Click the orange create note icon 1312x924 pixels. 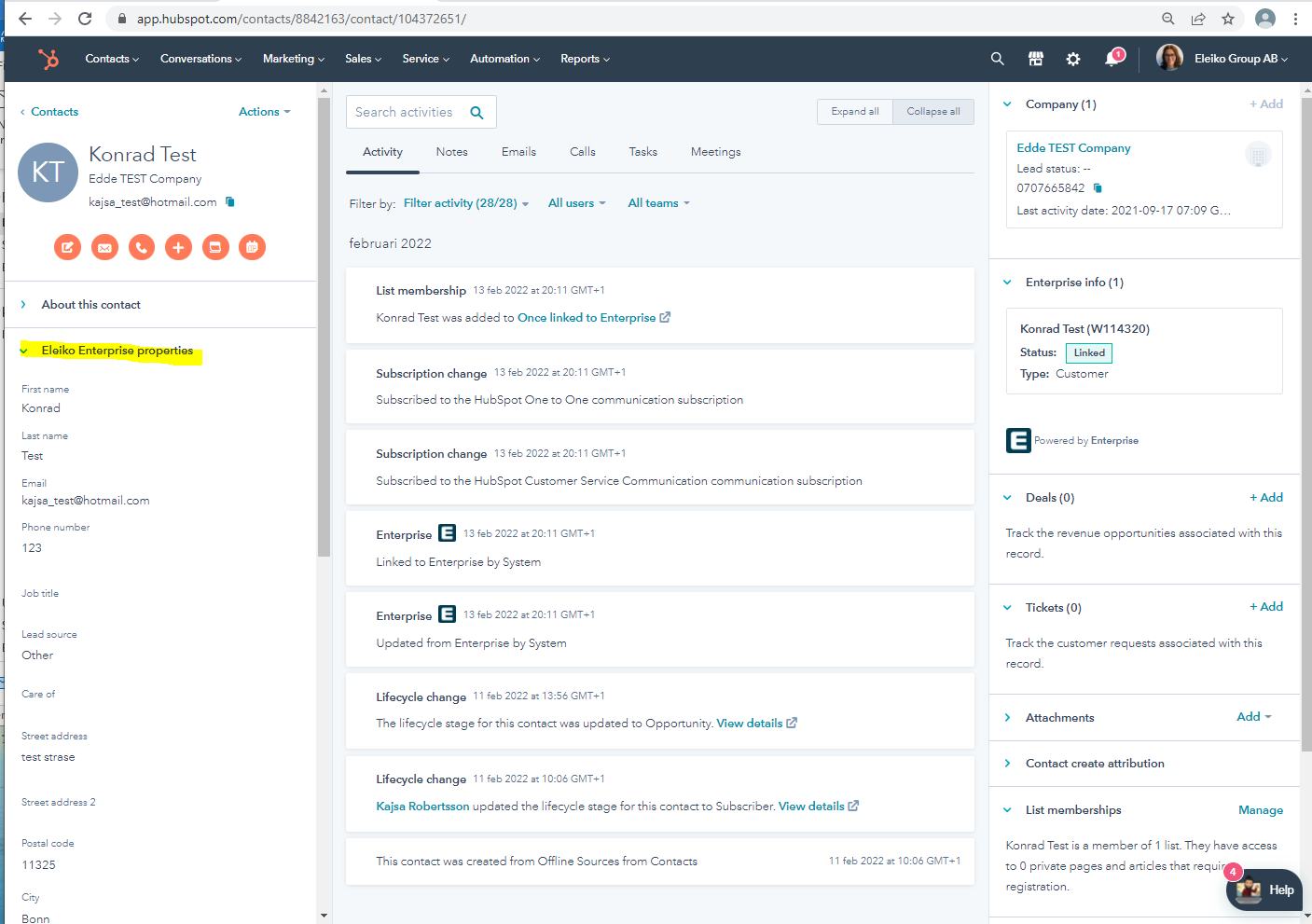(x=67, y=247)
